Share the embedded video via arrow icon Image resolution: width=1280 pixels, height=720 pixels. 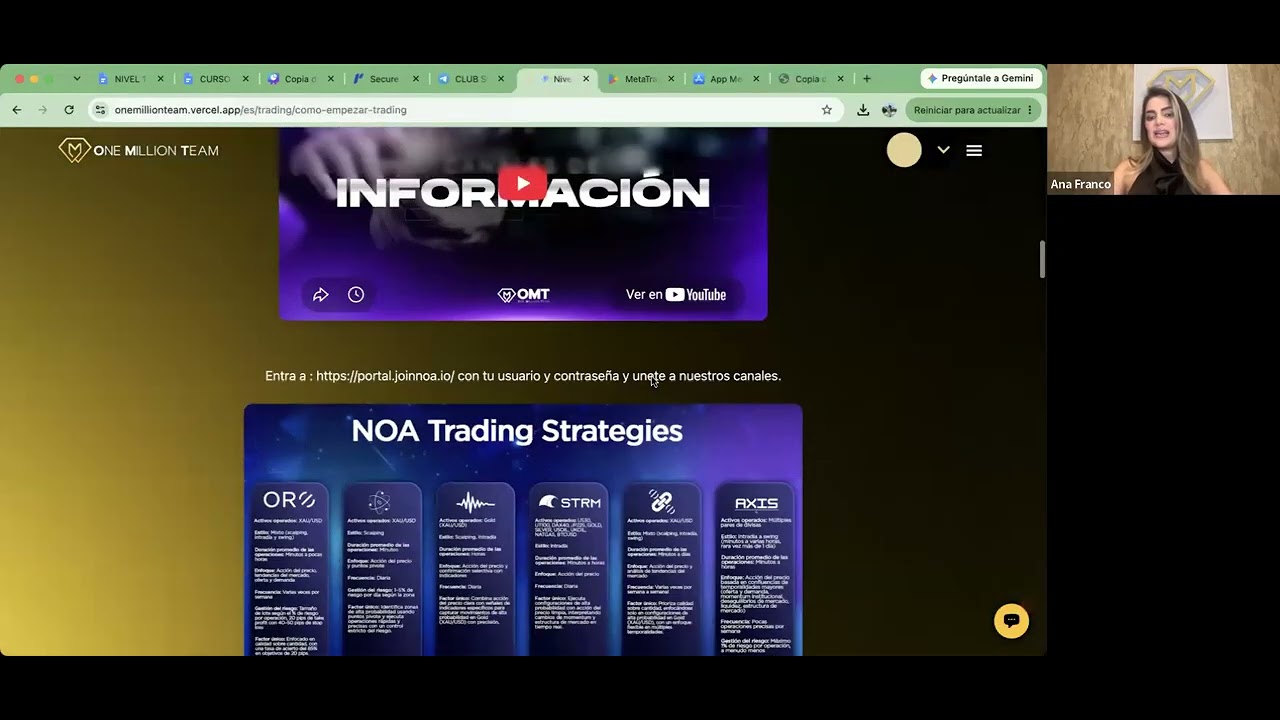(x=321, y=294)
